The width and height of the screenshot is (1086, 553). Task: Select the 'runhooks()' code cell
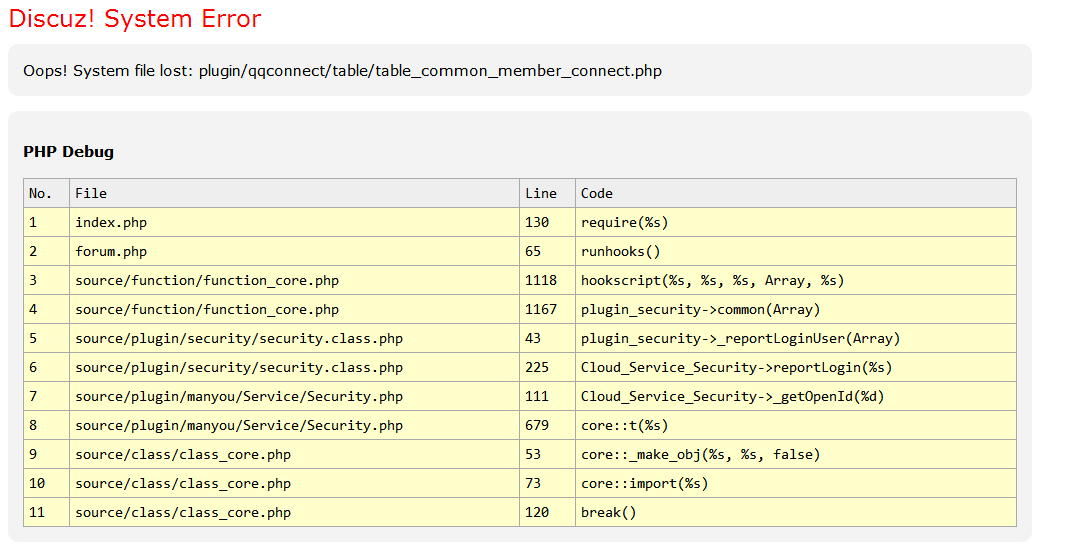(x=796, y=252)
